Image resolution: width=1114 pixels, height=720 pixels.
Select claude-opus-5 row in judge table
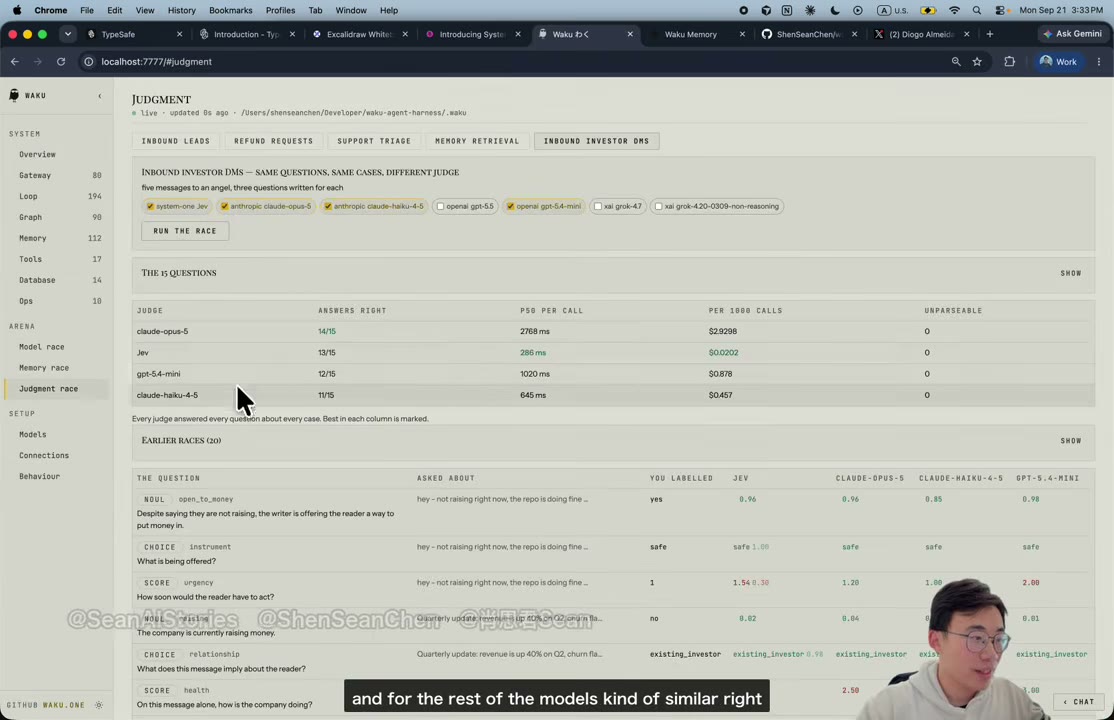[612, 332]
